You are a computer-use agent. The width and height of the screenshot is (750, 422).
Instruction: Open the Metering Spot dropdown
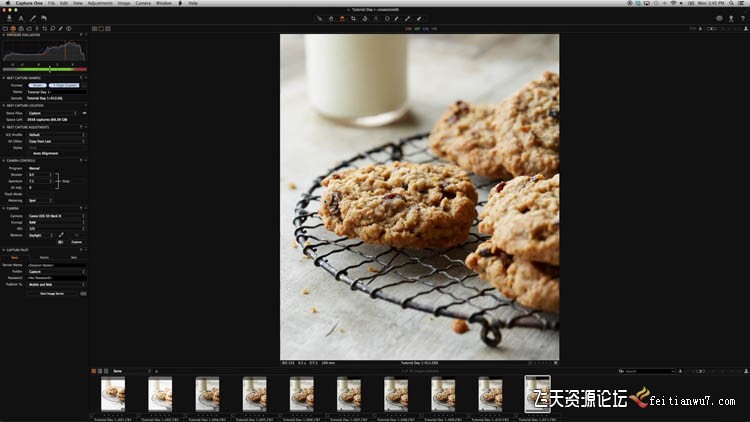point(40,200)
